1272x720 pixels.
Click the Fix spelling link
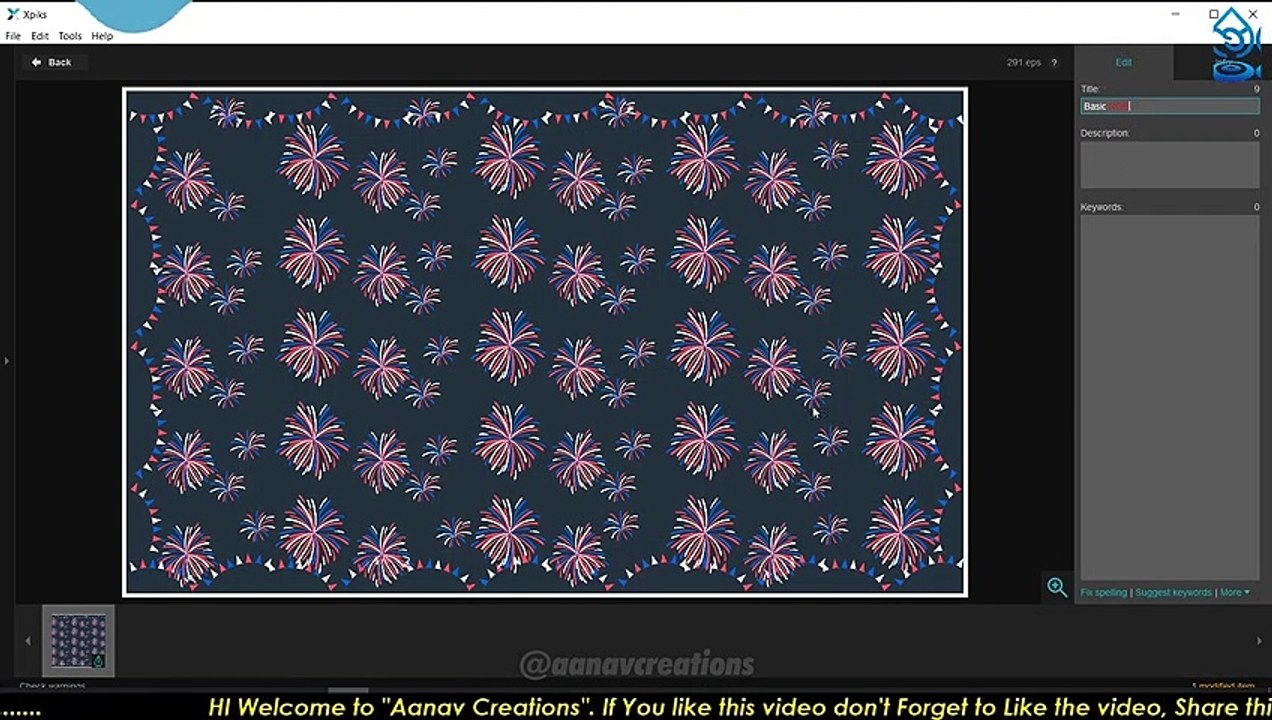click(x=1103, y=593)
